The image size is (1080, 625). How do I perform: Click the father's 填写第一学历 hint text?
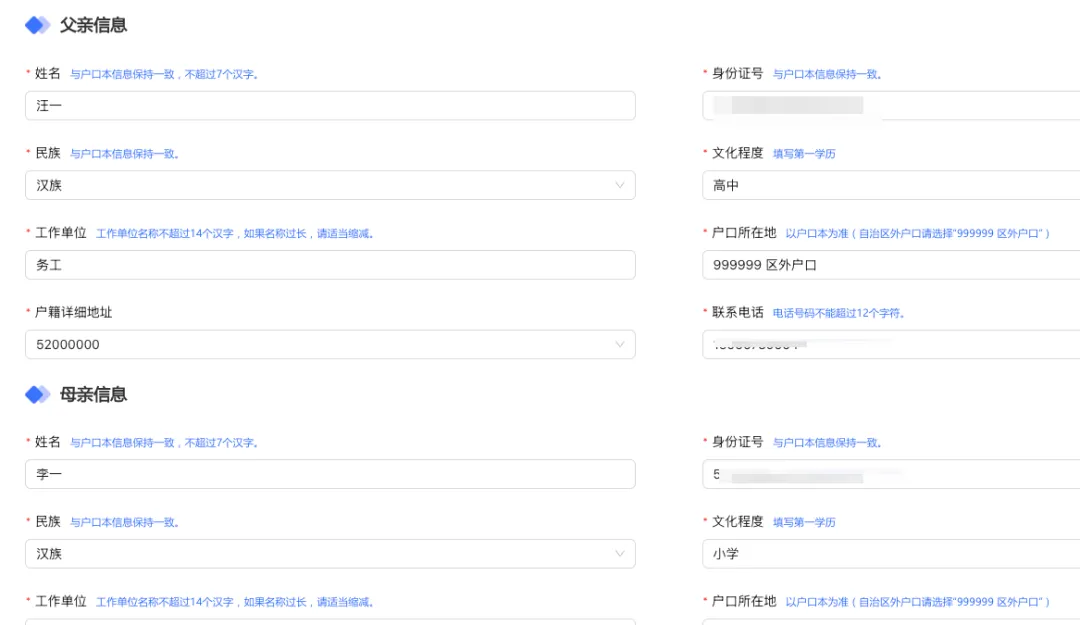click(804, 154)
